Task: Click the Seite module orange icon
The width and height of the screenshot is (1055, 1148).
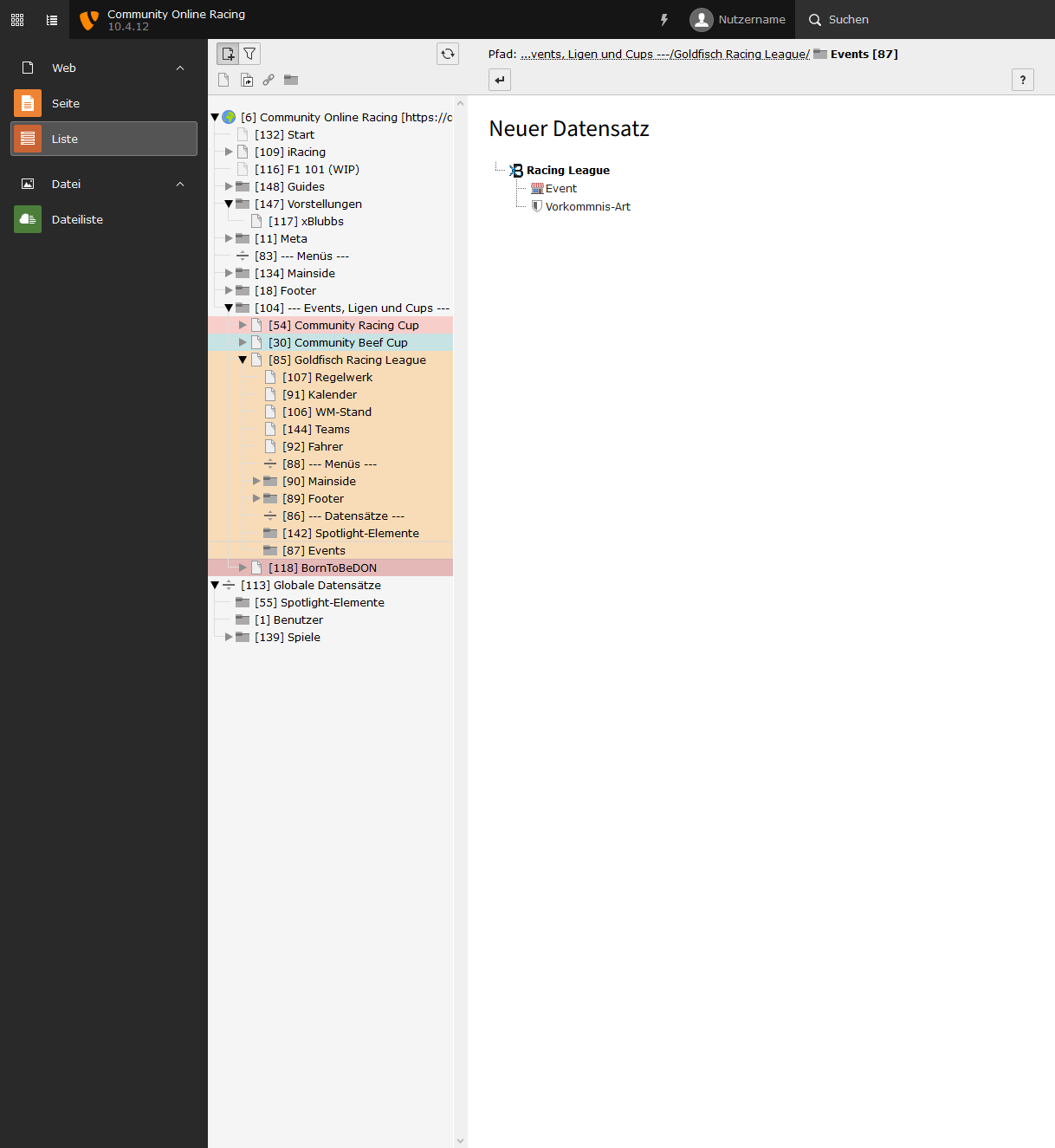Action: point(28,103)
